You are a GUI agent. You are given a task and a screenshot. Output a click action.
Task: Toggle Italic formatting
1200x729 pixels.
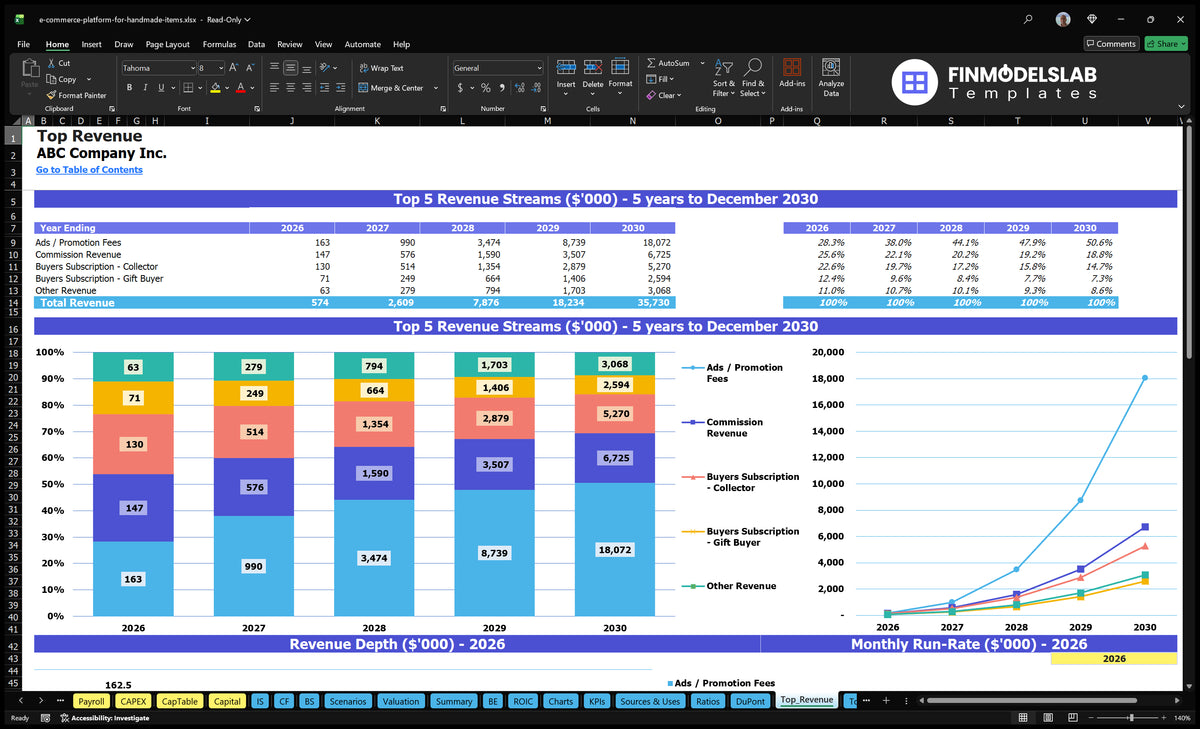click(145, 88)
